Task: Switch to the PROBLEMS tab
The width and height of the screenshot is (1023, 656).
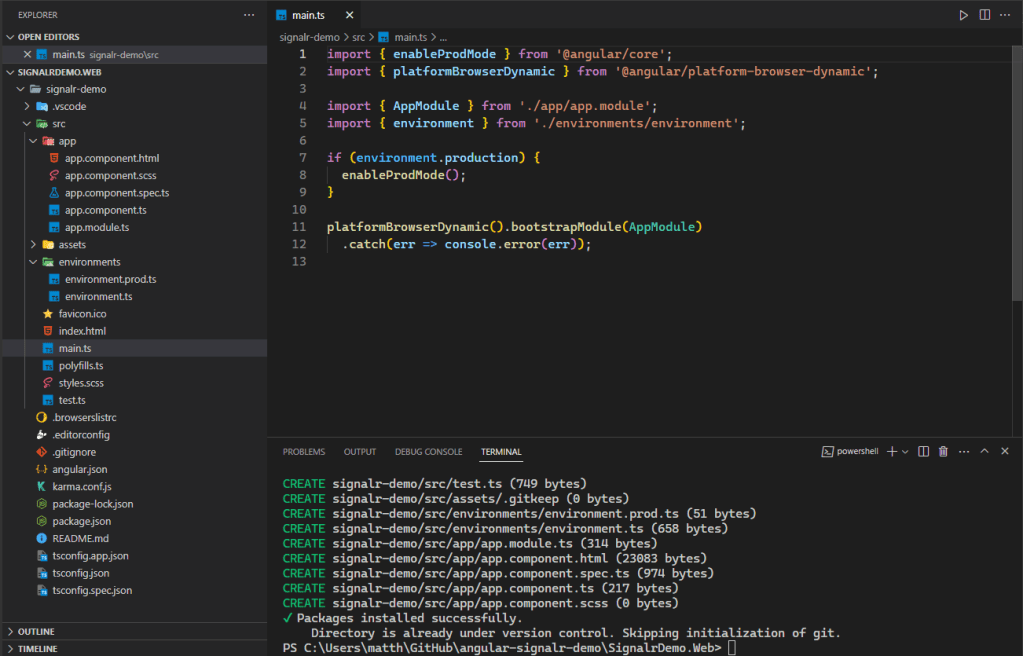Action: [x=304, y=452]
